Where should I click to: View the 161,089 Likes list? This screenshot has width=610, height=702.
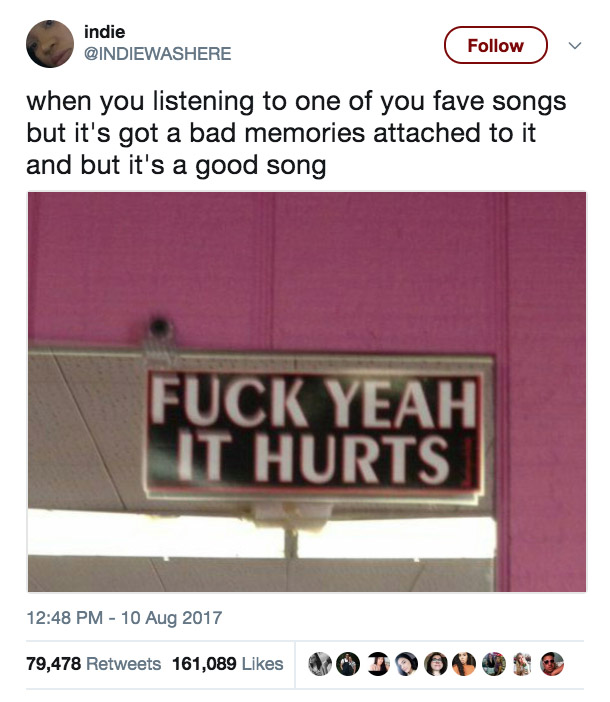tap(227, 663)
